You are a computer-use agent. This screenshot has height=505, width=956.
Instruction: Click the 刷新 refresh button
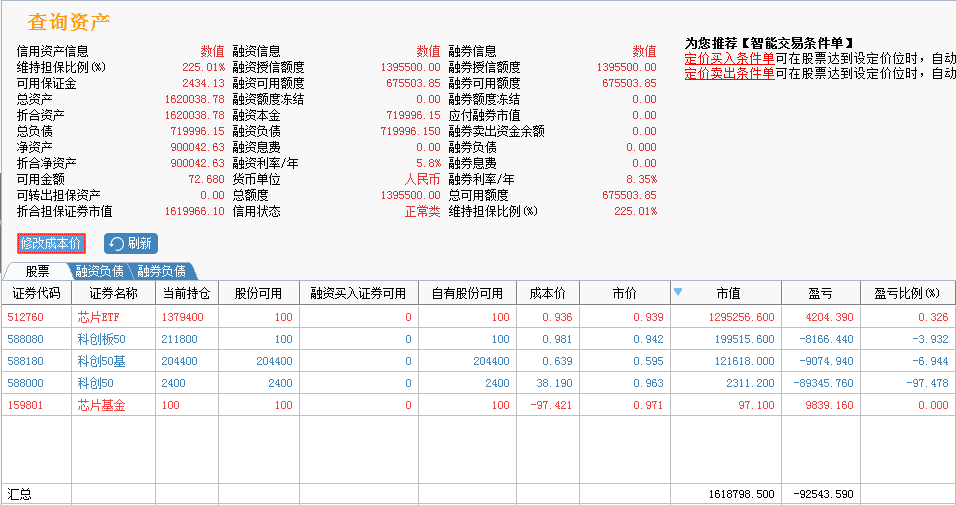pos(131,243)
